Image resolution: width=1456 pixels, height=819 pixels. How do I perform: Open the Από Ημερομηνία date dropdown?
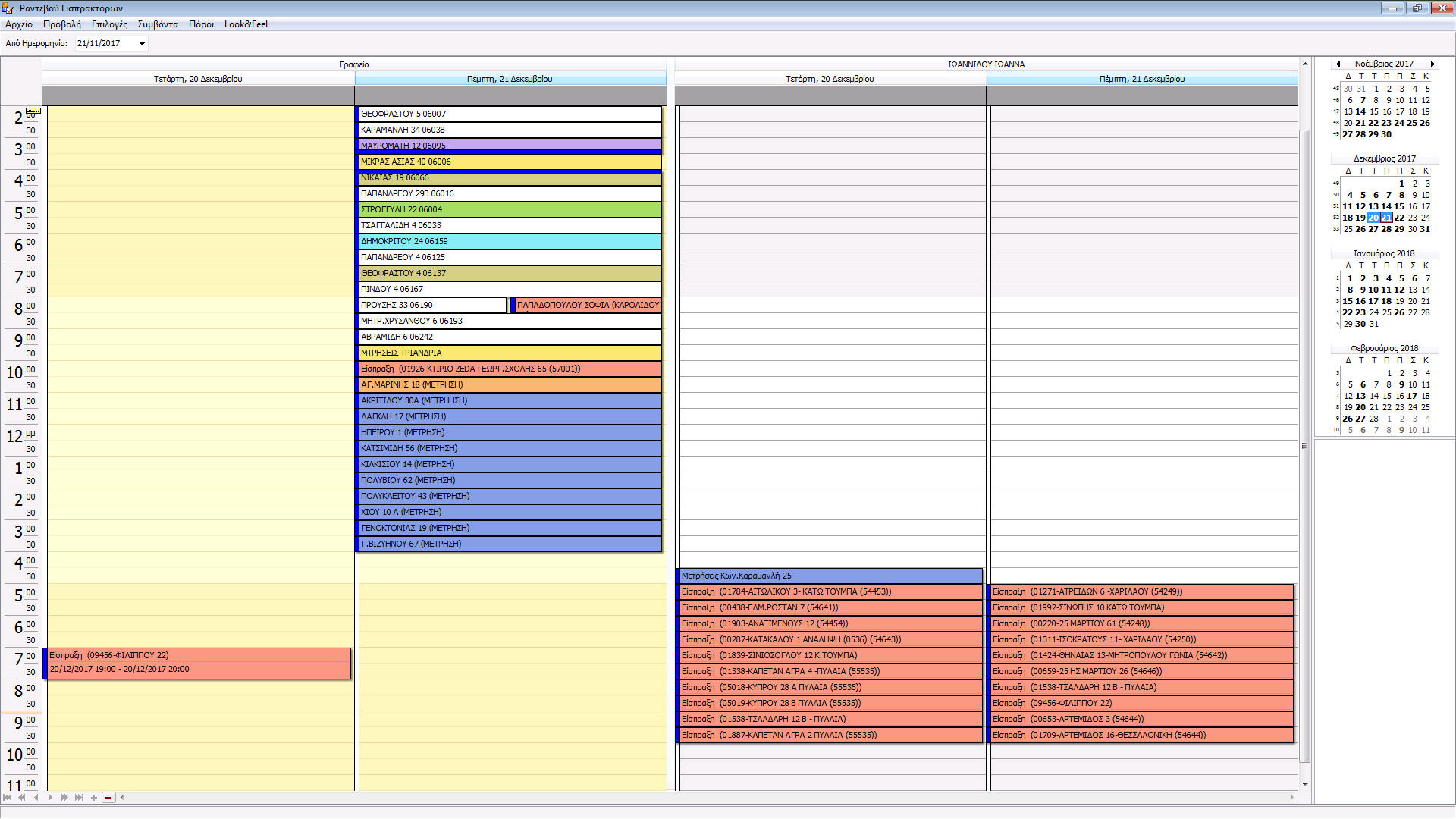tap(142, 44)
